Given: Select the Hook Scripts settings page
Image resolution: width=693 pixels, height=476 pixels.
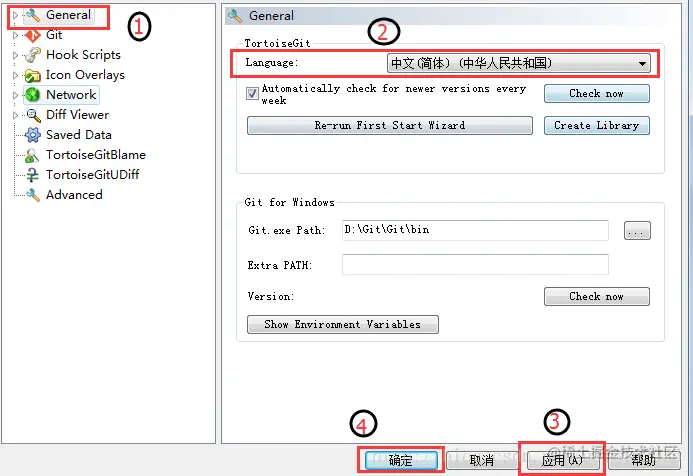Looking at the screenshot, I should click(x=83, y=55).
